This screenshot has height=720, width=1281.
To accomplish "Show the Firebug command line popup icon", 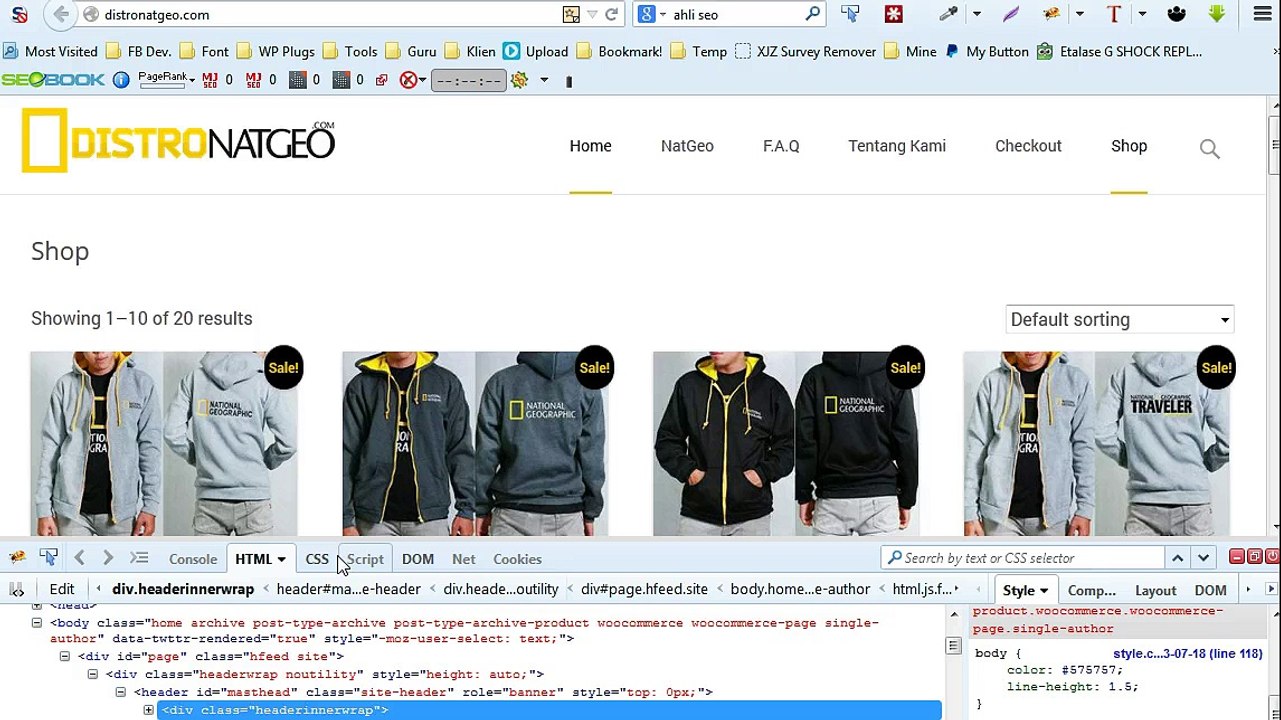I will (139, 558).
